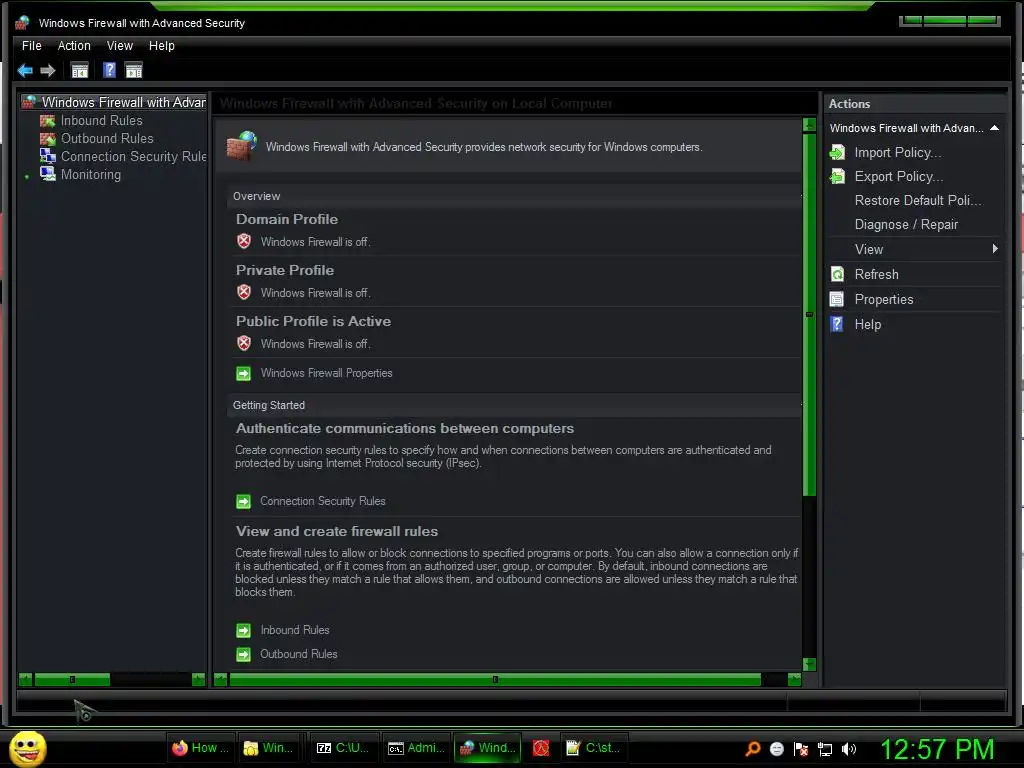This screenshot has width=1024, height=768.
Task: Open the smiley face Start button
Action: (x=27, y=748)
